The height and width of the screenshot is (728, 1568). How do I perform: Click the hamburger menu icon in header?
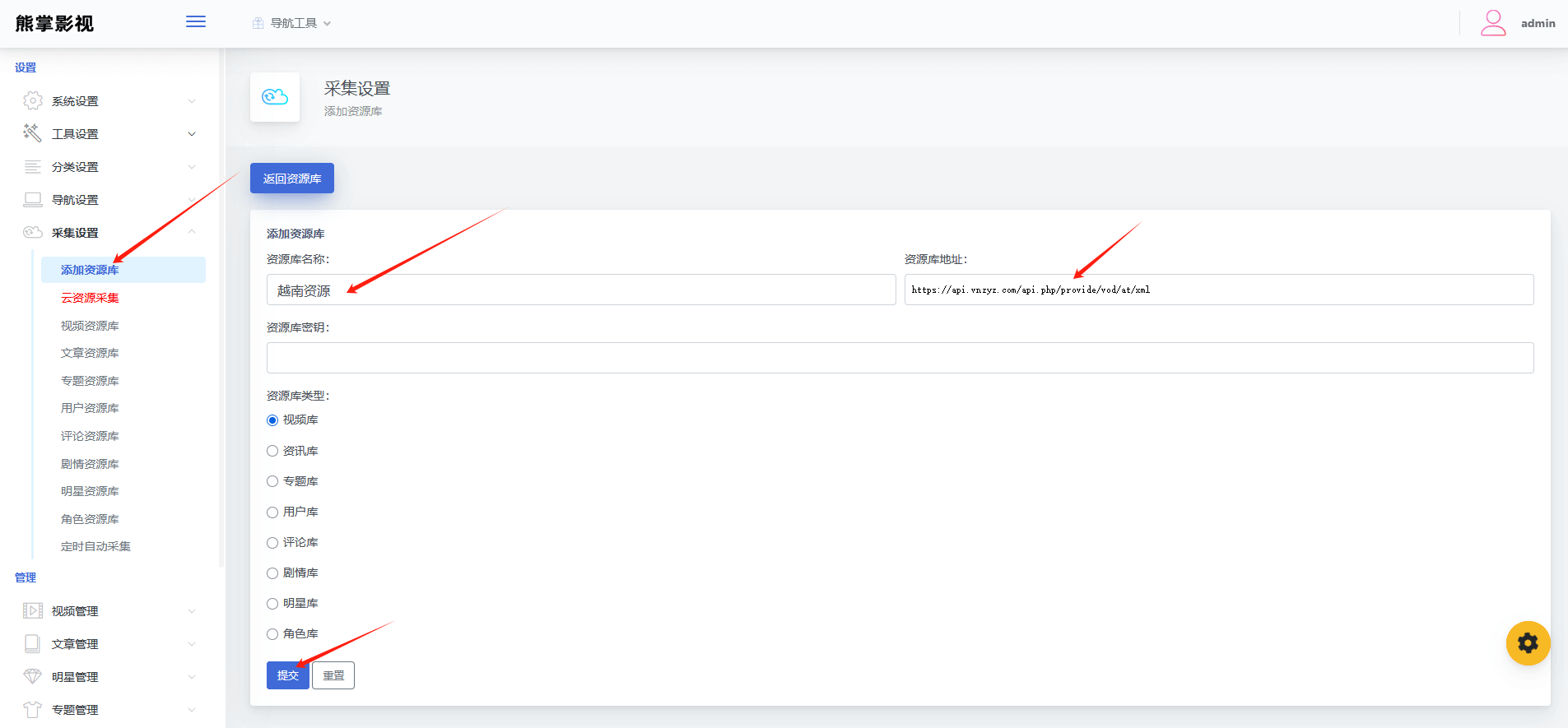196,22
